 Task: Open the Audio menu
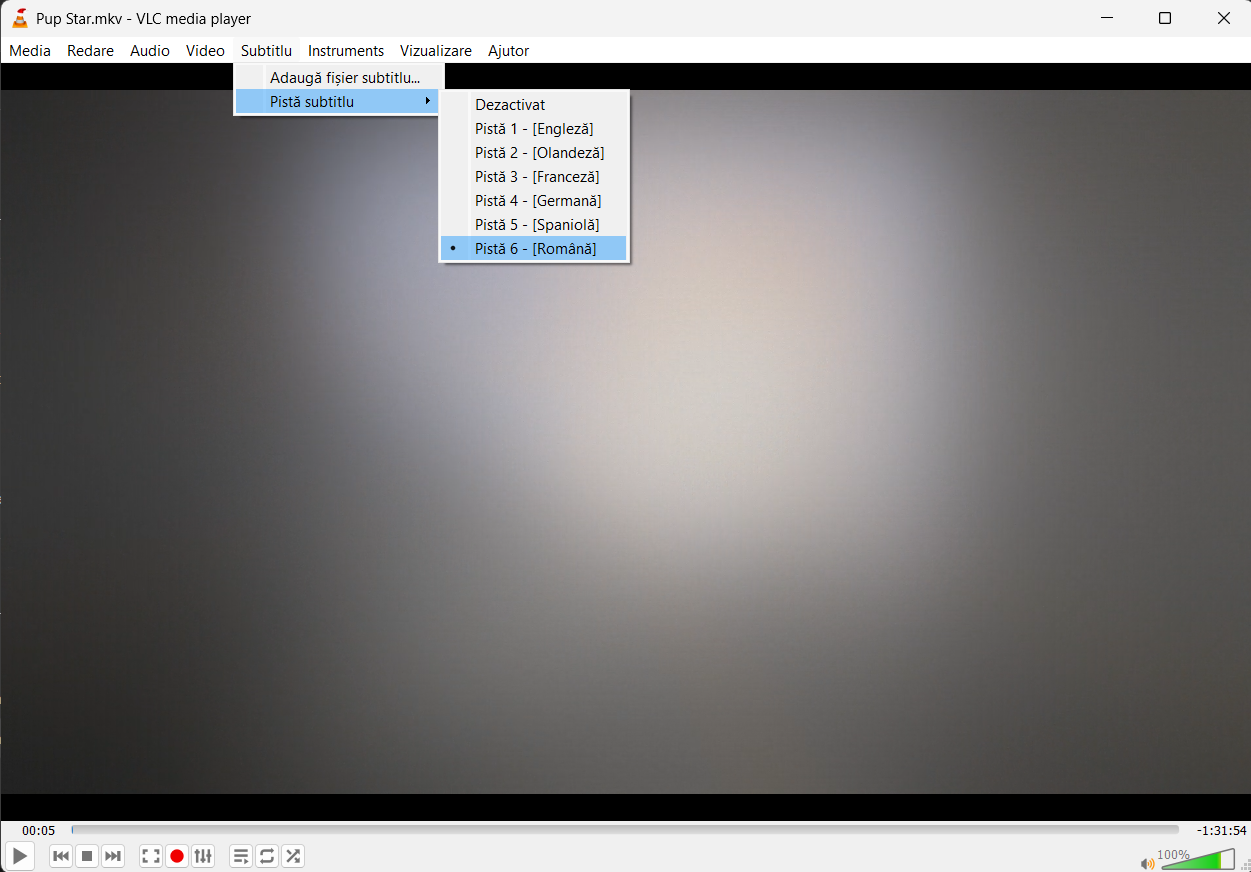150,50
